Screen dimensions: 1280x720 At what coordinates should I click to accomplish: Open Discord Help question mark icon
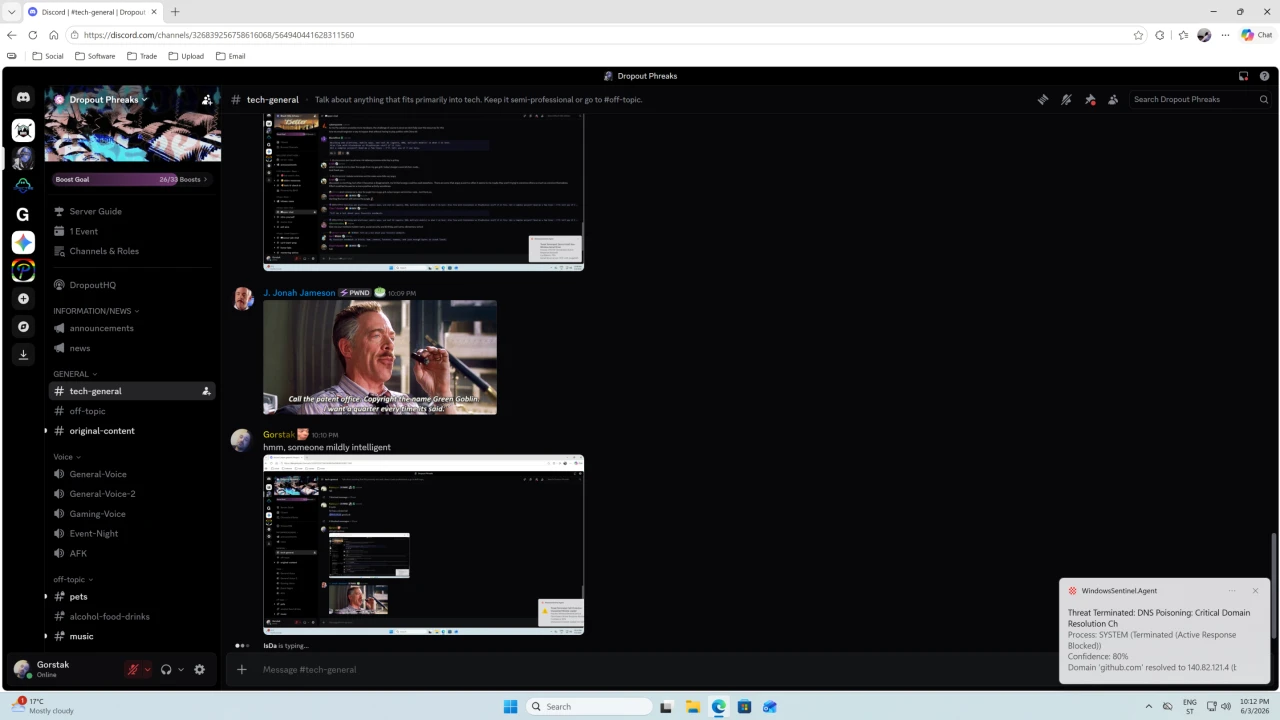(x=1265, y=76)
